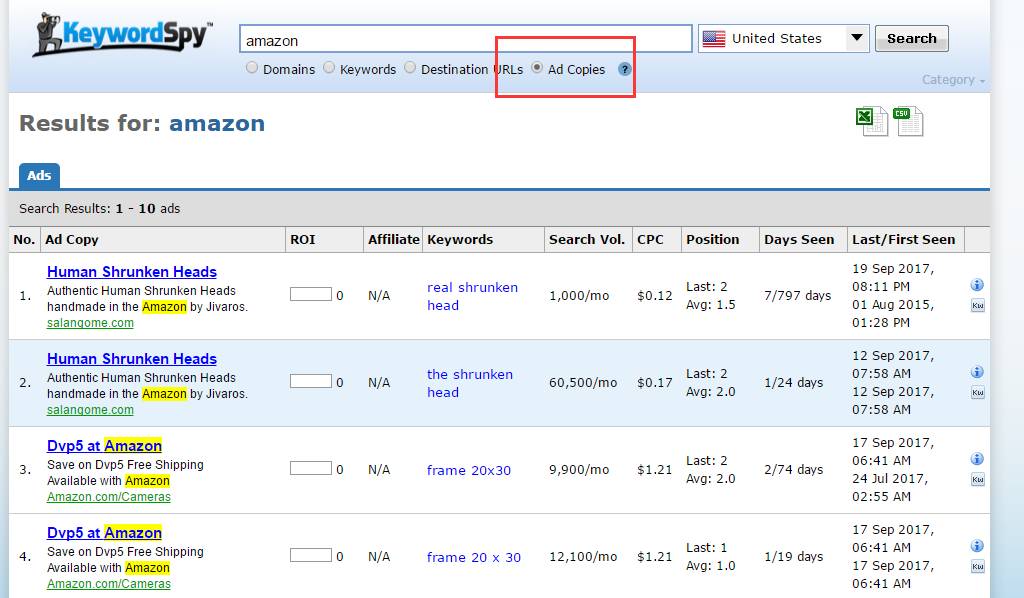This screenshot has width=1024, height=598.
Task: Click ROI bar for frame 20 x 30 row
Action: click(x=311, y=555)
